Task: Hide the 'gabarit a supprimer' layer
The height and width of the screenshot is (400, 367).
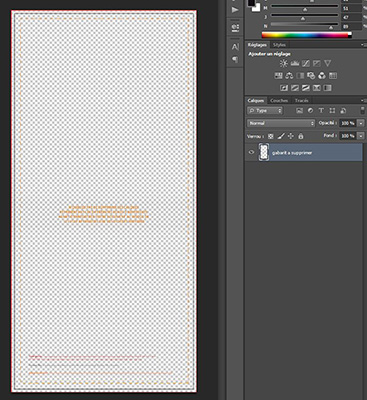Action: tap(251, 153)
